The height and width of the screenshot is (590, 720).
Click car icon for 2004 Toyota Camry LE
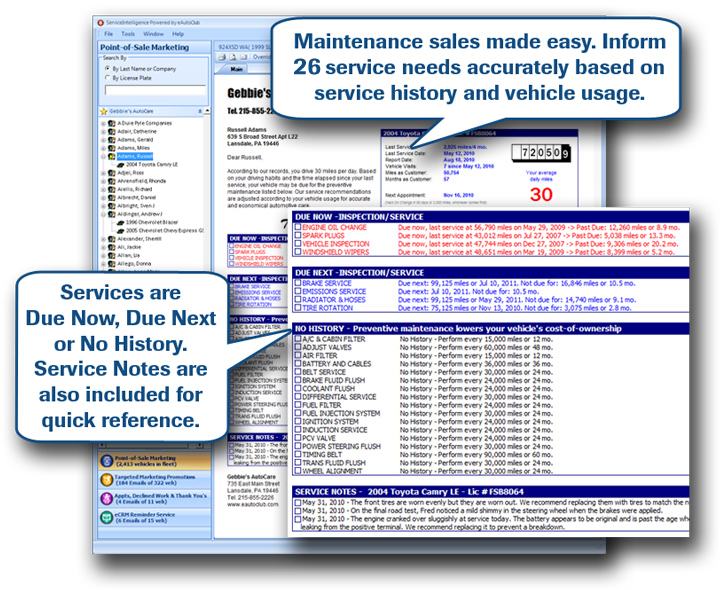pyautogui.click(x=120, y=164)
